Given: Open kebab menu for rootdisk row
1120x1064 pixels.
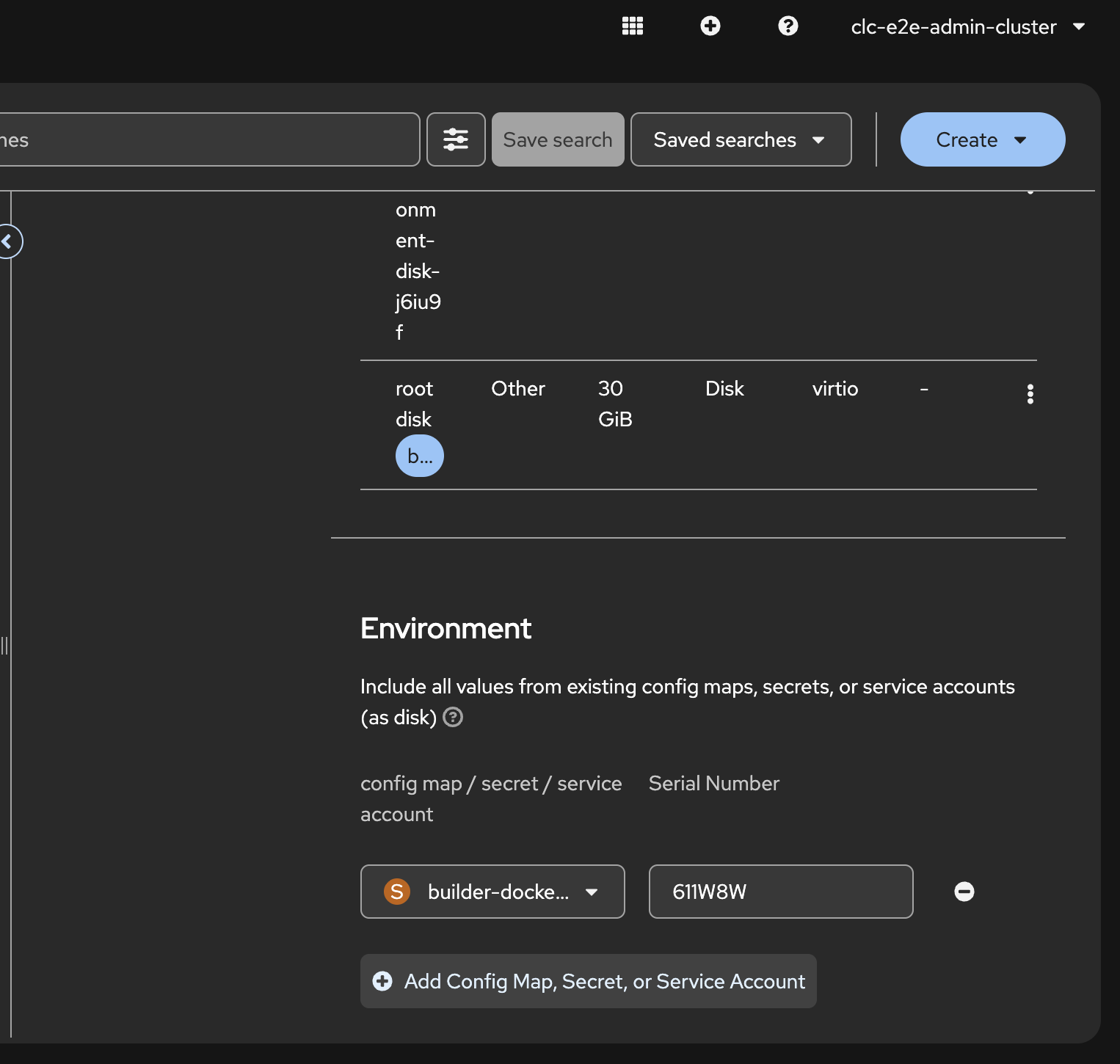Looking at the screenshot, I should pyautogui.click(x=1030, y=394).
